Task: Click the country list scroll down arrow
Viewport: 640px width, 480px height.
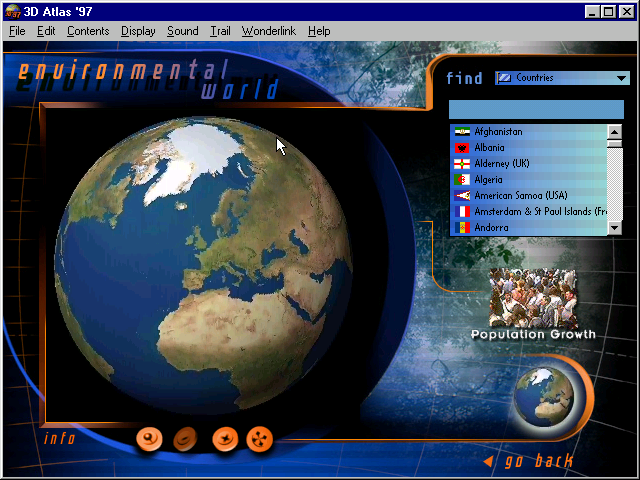Action: pos(614,228)
